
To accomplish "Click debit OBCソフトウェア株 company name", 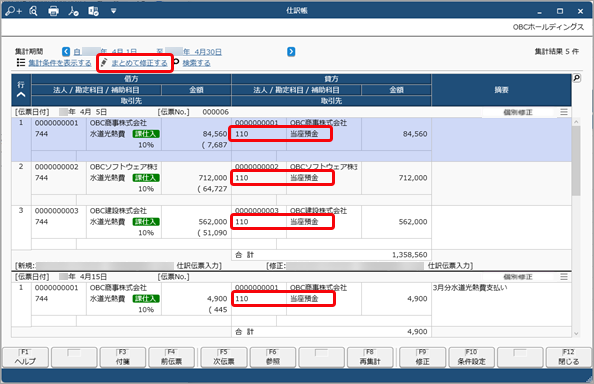I will pyautogui.click(x=123, y=167).
